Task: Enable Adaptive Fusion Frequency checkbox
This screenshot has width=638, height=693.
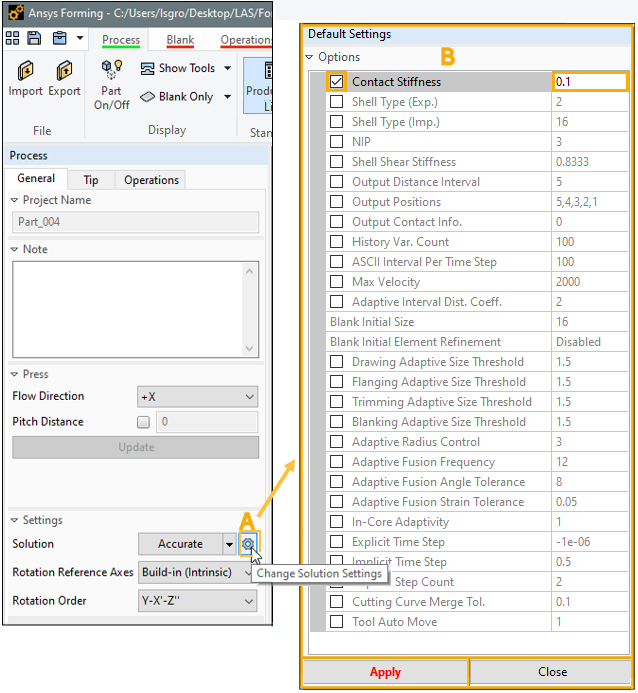Action: click(336, 461)
